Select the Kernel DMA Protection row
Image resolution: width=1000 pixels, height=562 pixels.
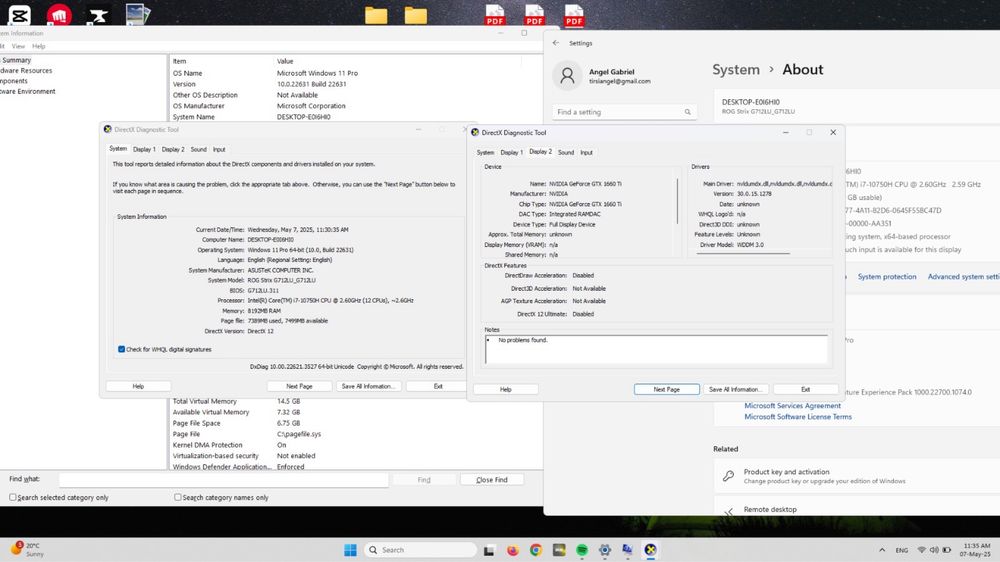click(355, 445)
